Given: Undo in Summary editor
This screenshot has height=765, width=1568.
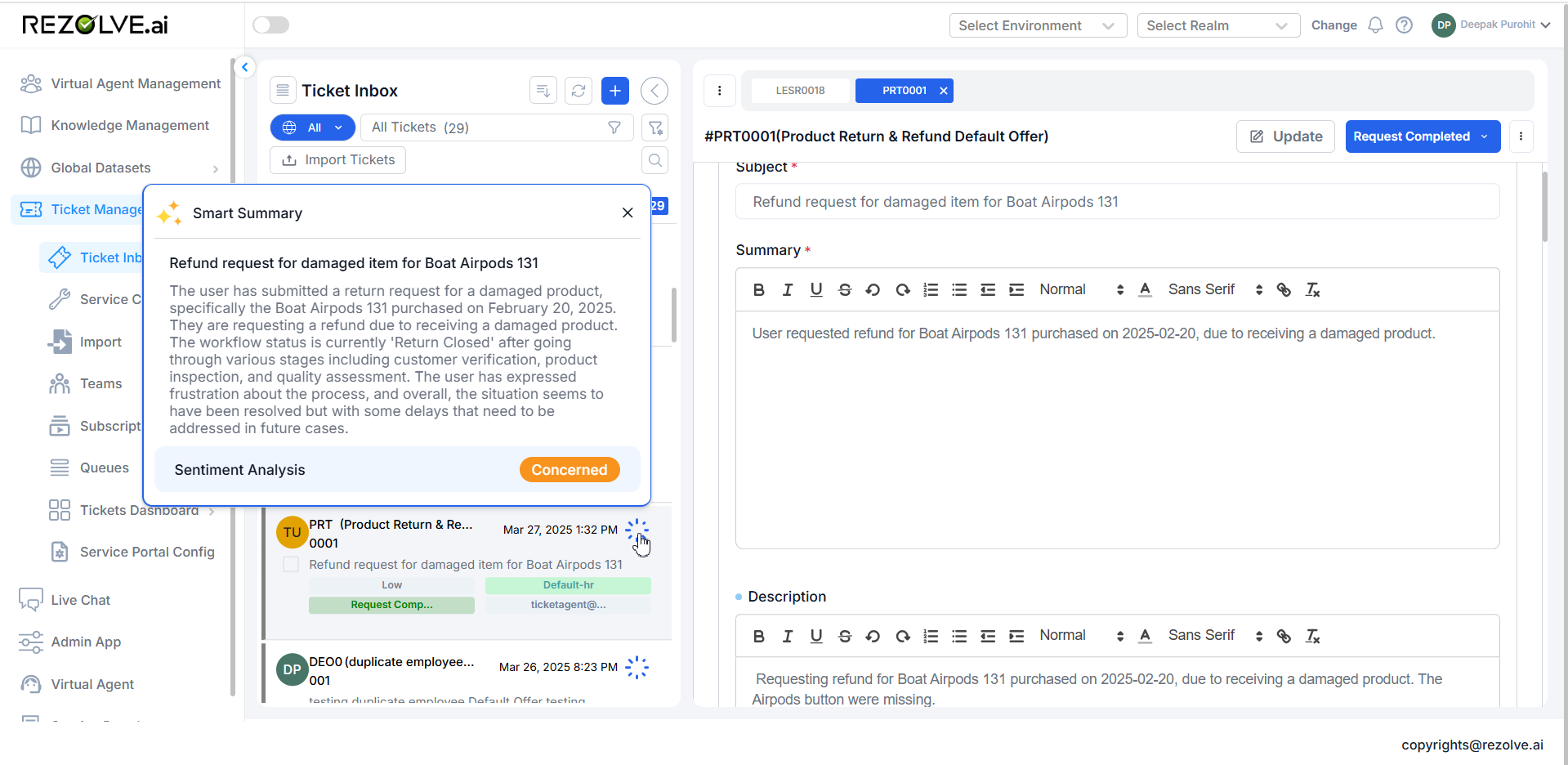Looking at the screenshot, I should coord(873,290).
